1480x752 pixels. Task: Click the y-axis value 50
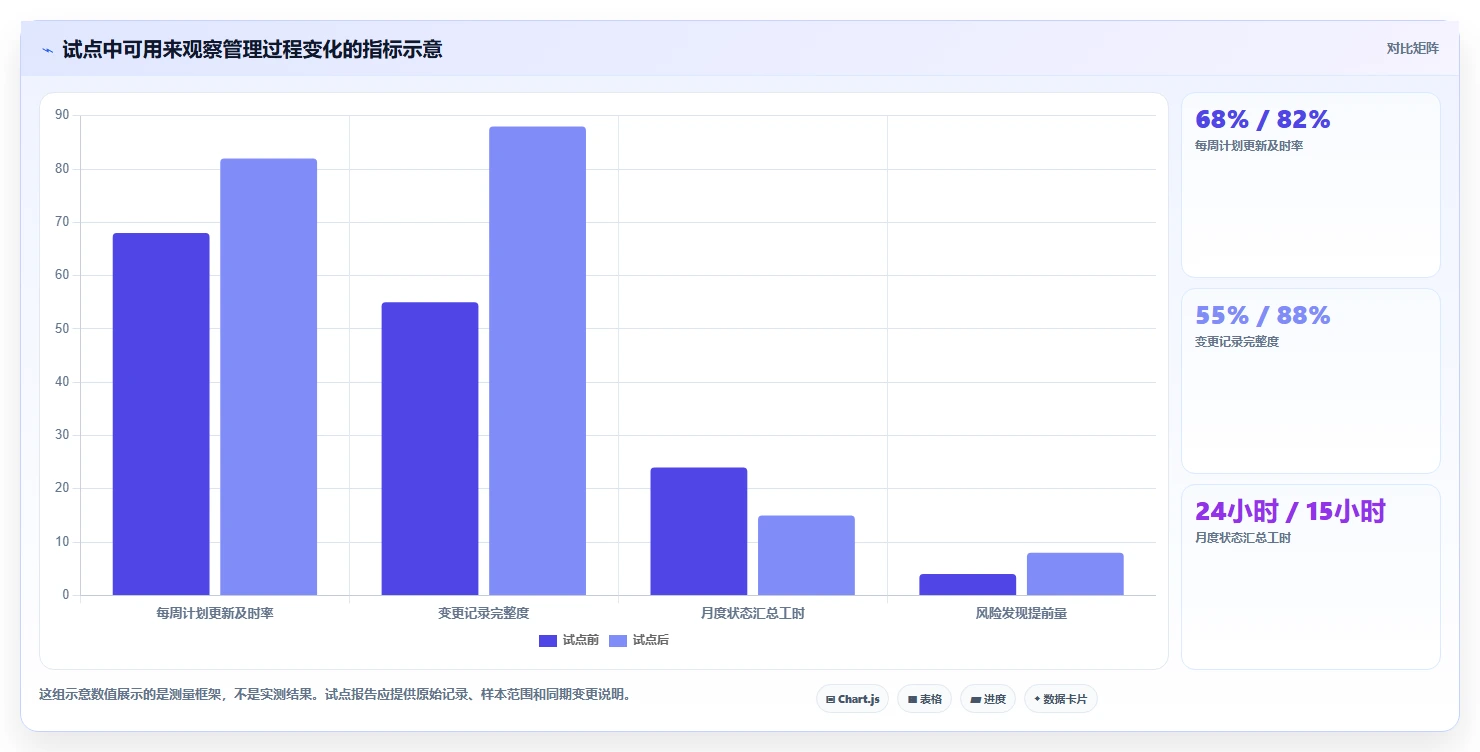point(62,328)
